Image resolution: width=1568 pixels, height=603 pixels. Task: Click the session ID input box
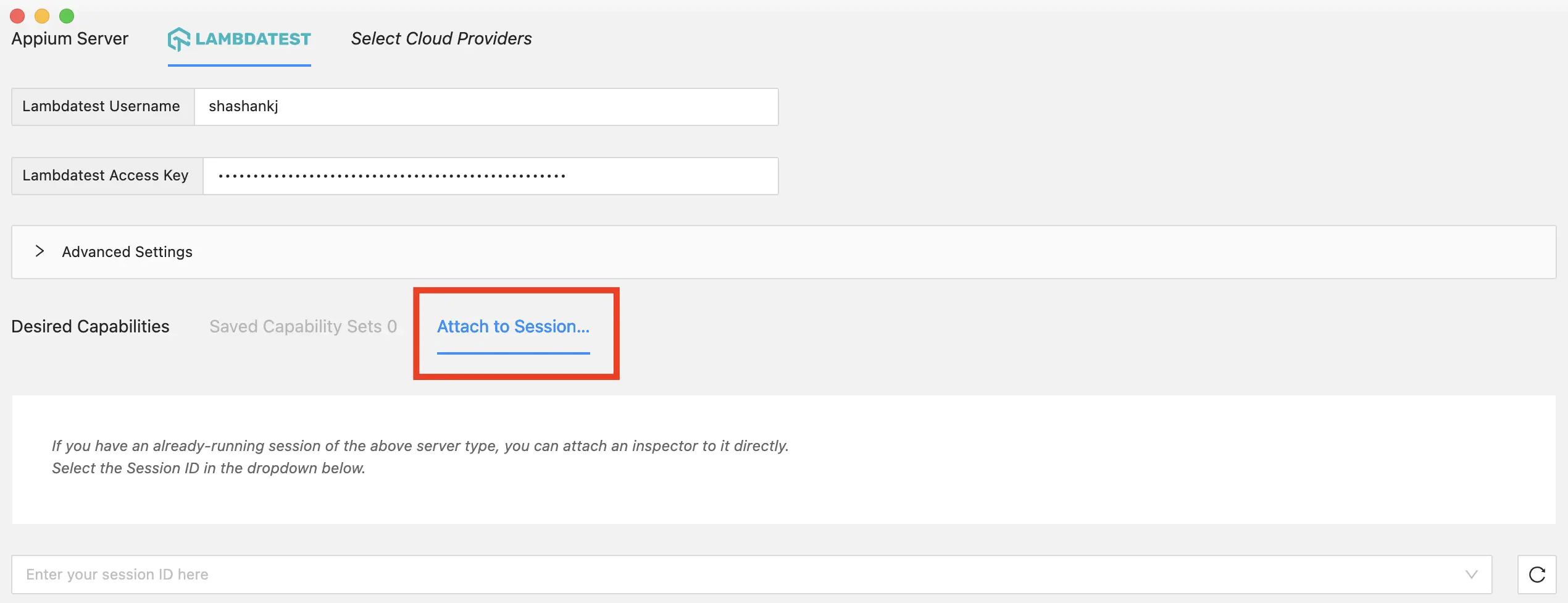pos(735,575)
